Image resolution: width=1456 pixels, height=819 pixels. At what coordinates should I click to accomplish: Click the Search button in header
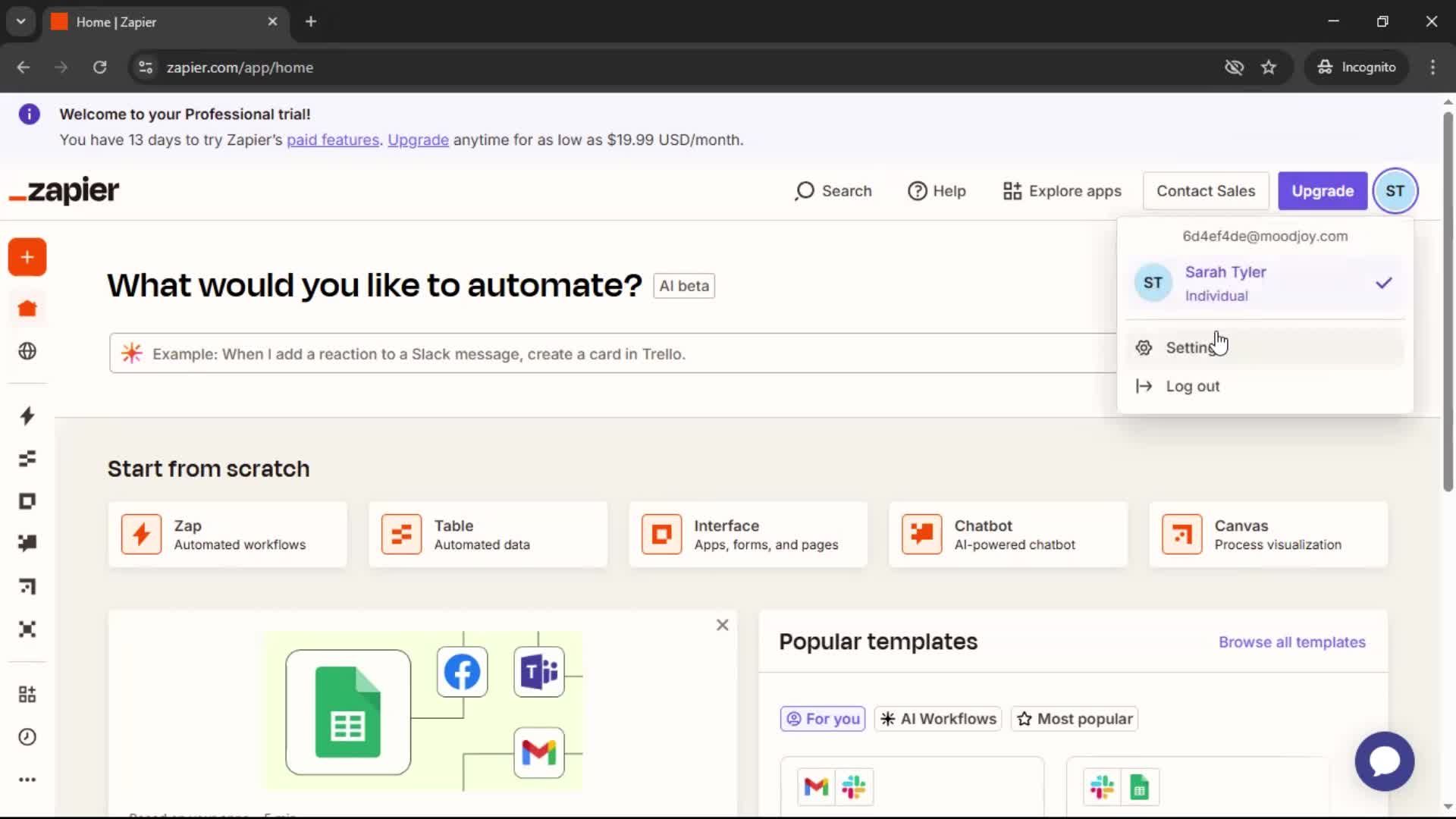pos(833,191)
